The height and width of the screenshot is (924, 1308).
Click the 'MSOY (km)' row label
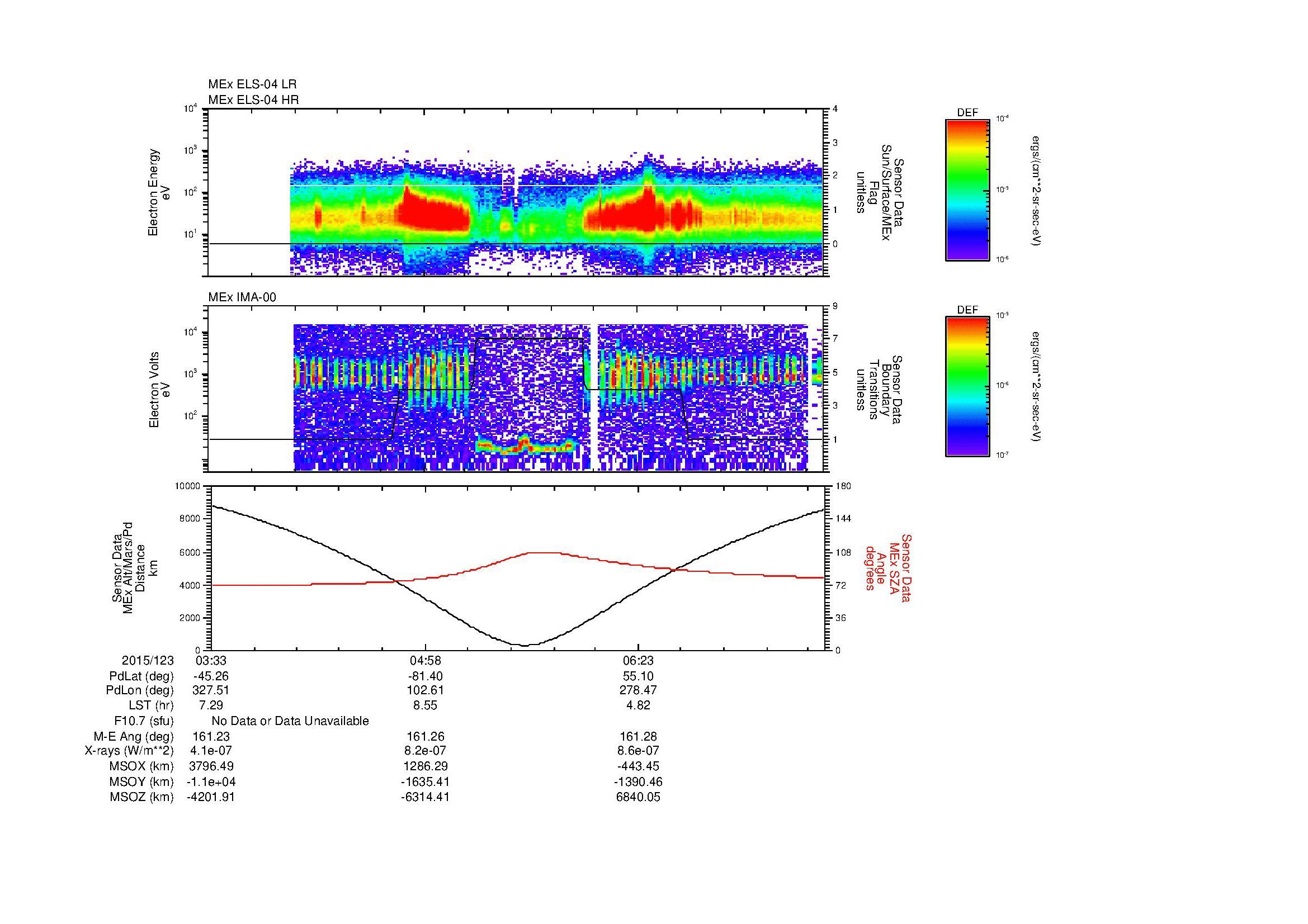(x=141, y=781)
